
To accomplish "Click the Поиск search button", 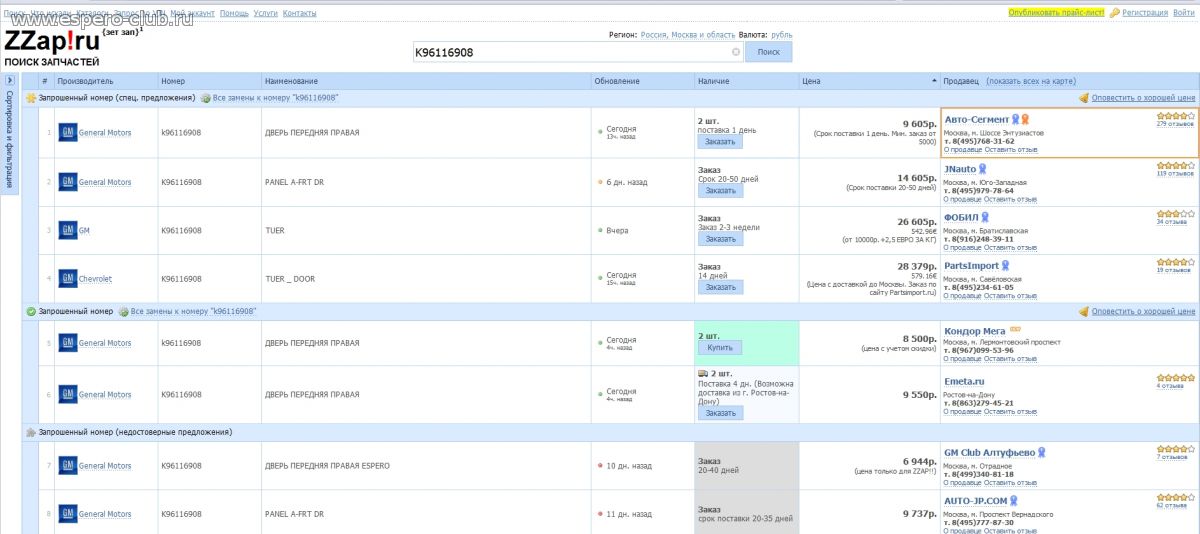I will pos(769,52).
